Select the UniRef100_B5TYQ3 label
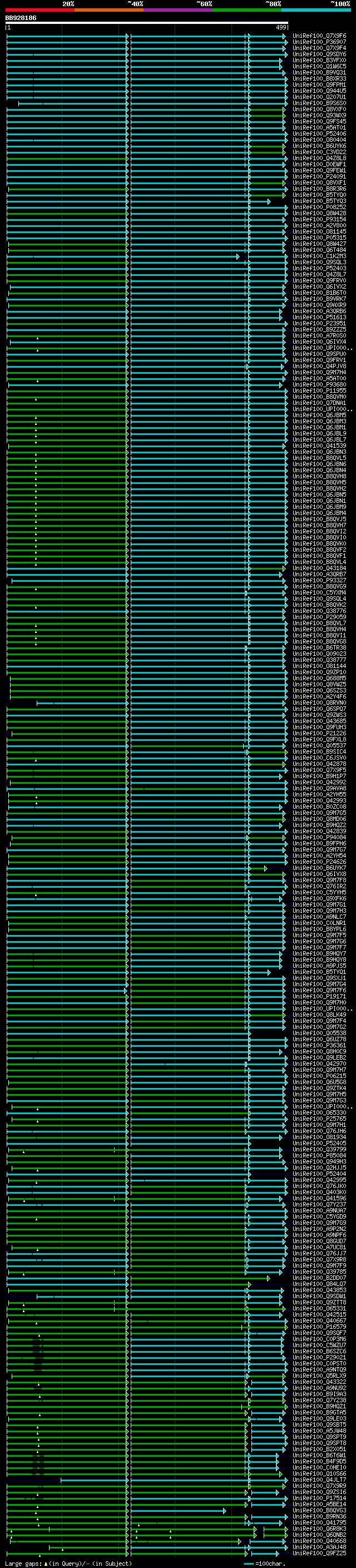Image resolution: width=356 pixels, height=1568 pixels. 319,201
